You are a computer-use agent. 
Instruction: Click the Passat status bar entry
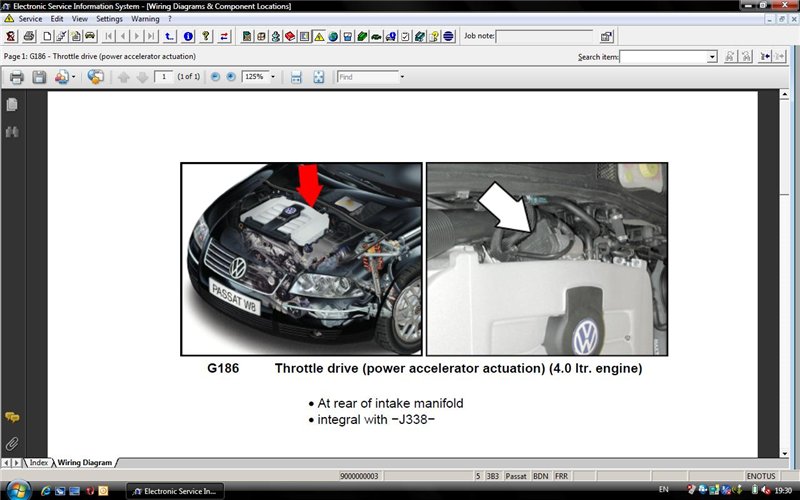[x=515, y=476]
